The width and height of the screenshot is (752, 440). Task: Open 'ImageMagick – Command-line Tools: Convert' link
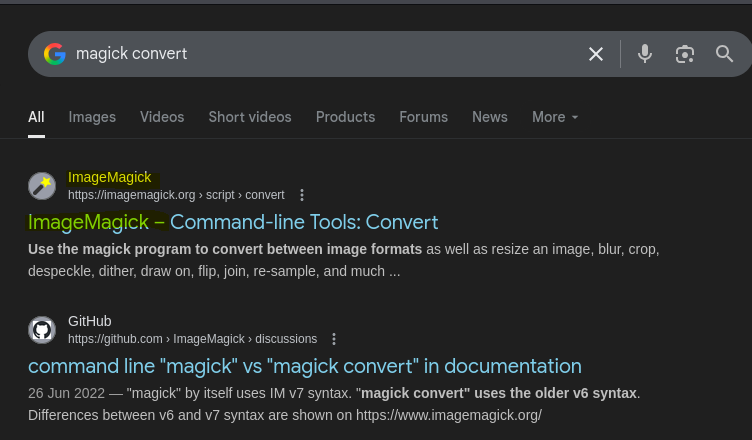[x=233, y=222]
